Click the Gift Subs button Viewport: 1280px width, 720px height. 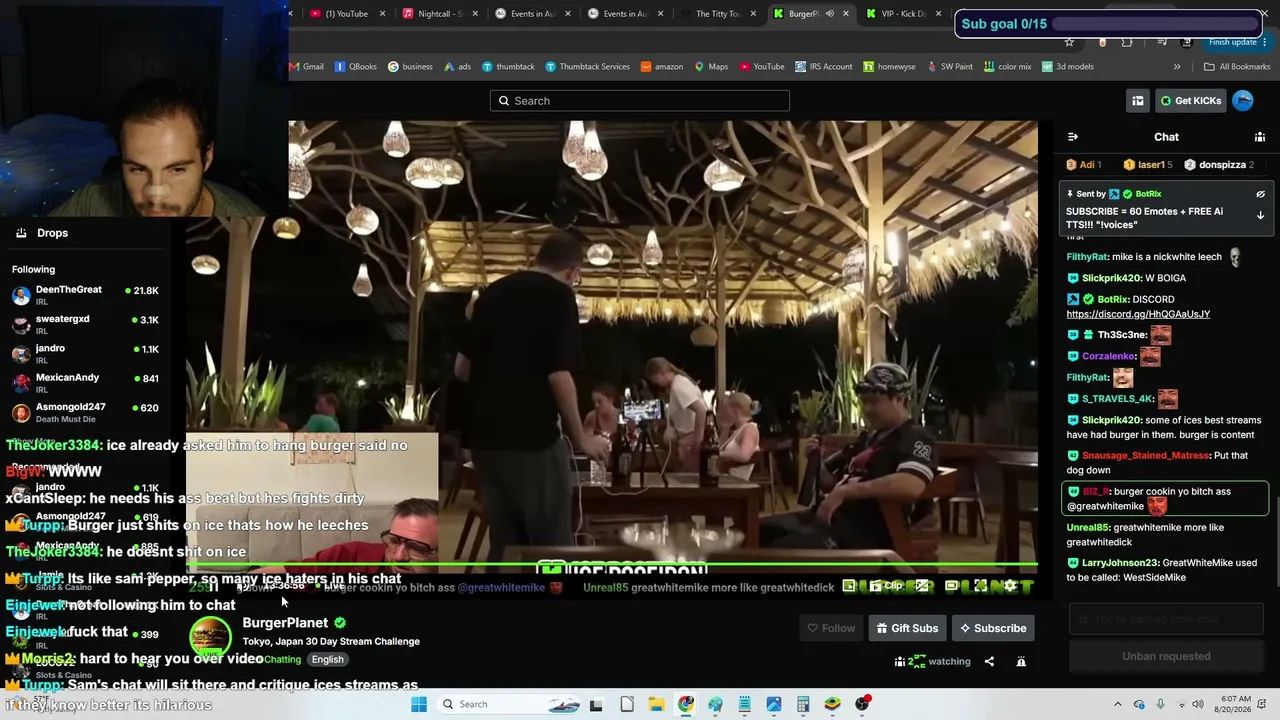click(907, 628)
